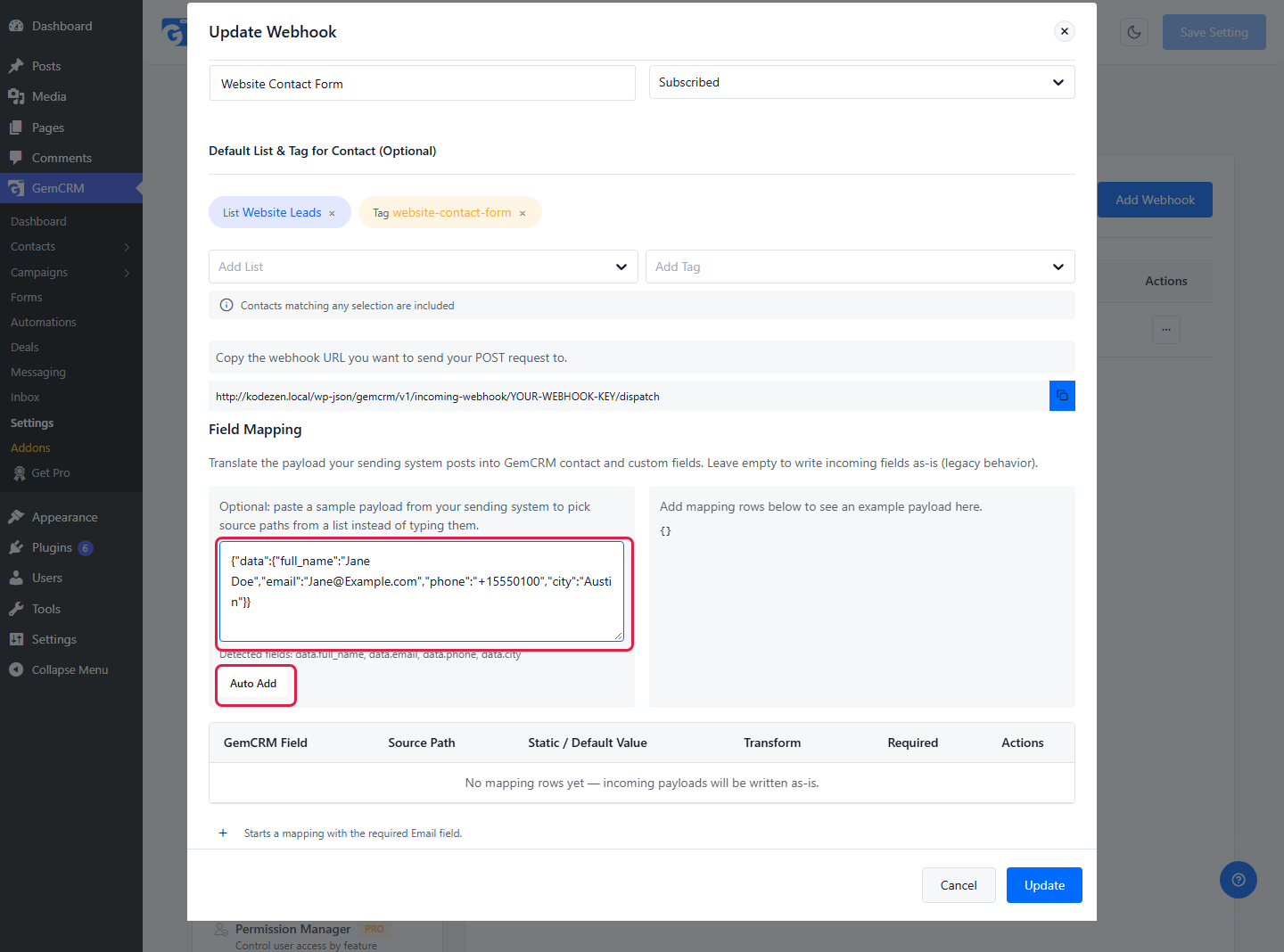Click the webhook name field 'Website Contact Form'
This screenshot has width=1284, height=952.
[x=423, y=83]
